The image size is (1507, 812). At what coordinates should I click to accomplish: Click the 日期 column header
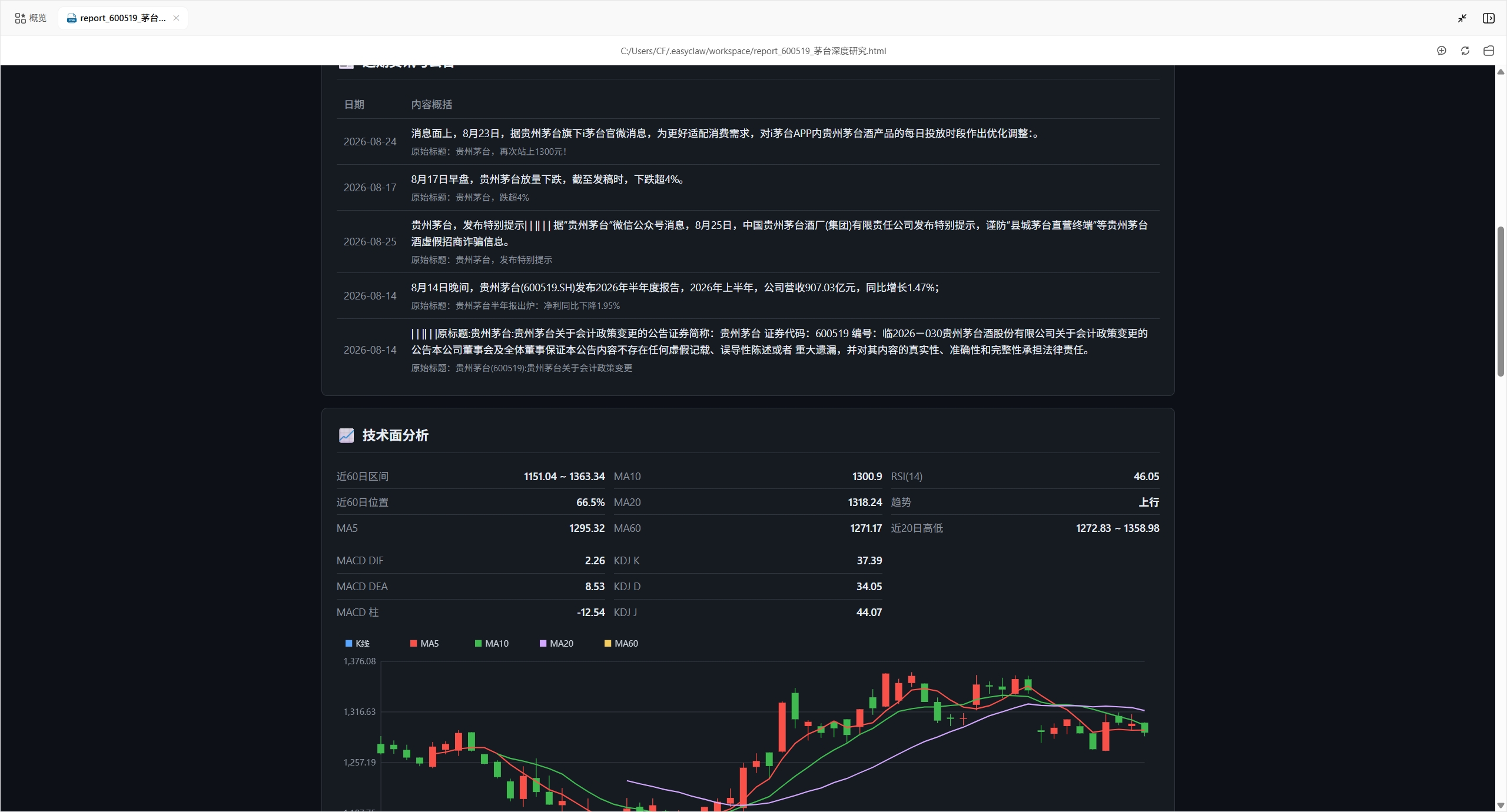coord(354,105)
